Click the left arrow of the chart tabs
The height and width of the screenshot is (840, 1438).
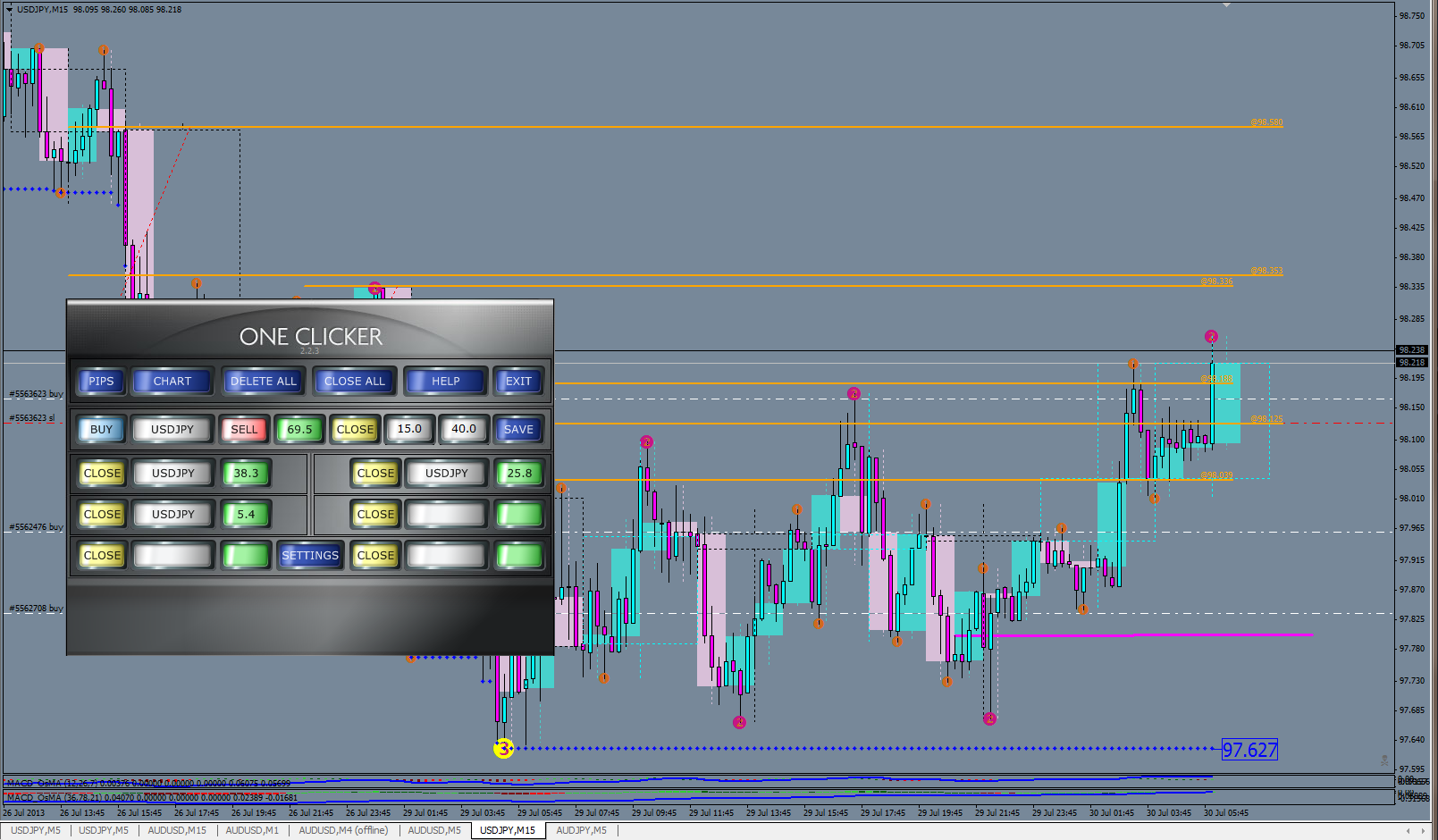pyautogui.click(x=1409, y=831)
